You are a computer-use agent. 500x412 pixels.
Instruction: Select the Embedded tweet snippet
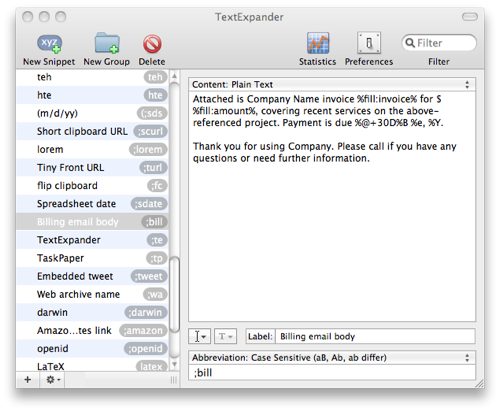tap(92, 276)
